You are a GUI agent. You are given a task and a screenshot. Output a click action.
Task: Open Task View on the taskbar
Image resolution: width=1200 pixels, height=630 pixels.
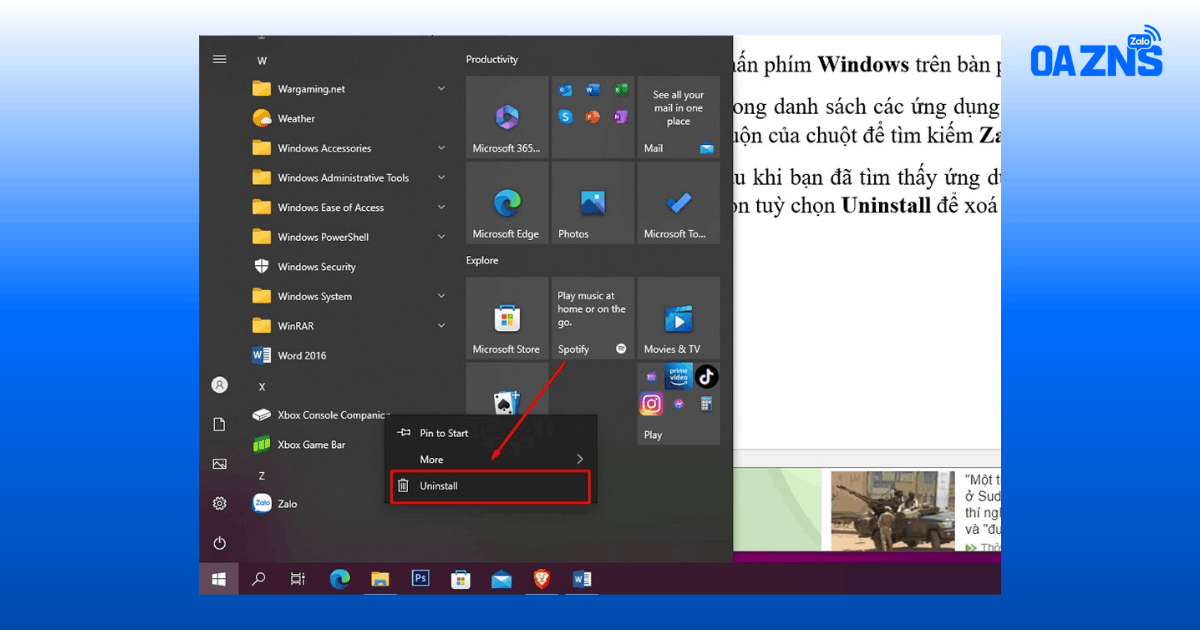[297, 578]
